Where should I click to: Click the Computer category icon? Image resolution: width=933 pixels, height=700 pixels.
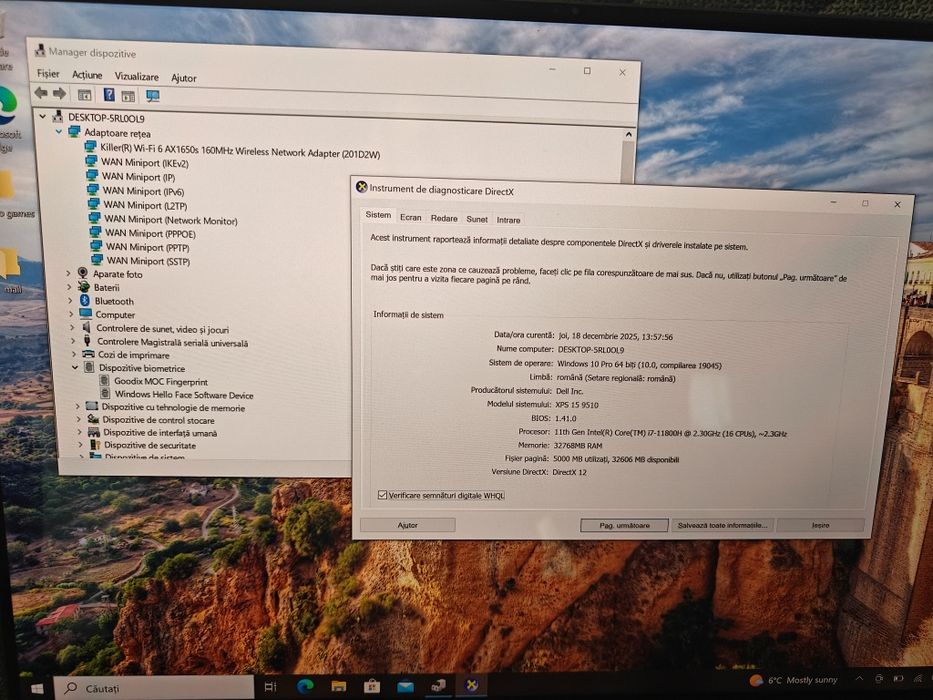(86, 314)
